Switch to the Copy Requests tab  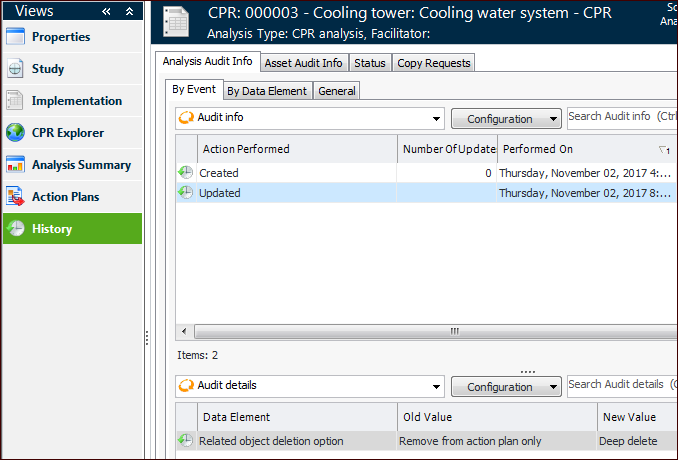point(433,63)
